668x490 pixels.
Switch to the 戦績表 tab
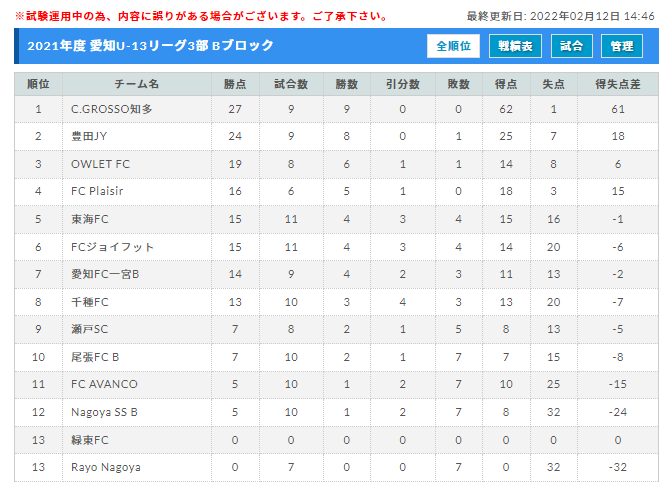pyautogui.click(x=515, y=46)
